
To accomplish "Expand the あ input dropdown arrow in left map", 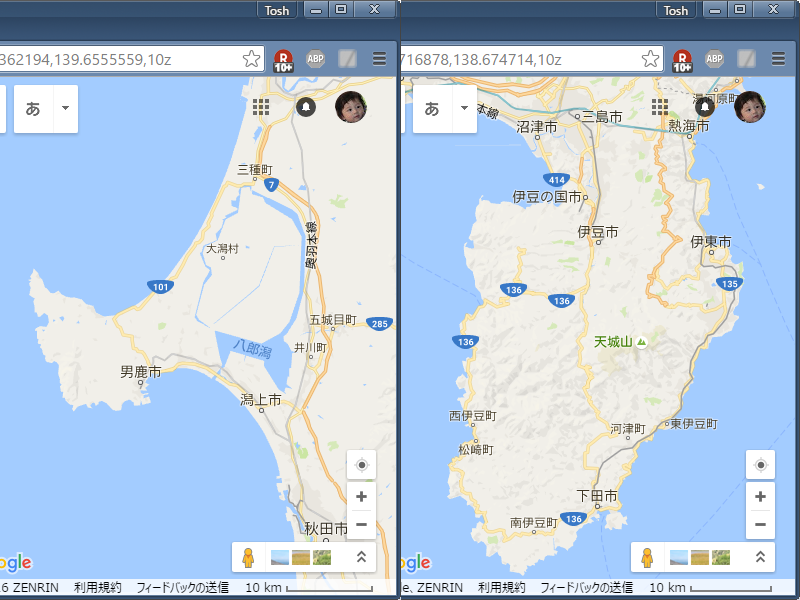I will [65, 108].
